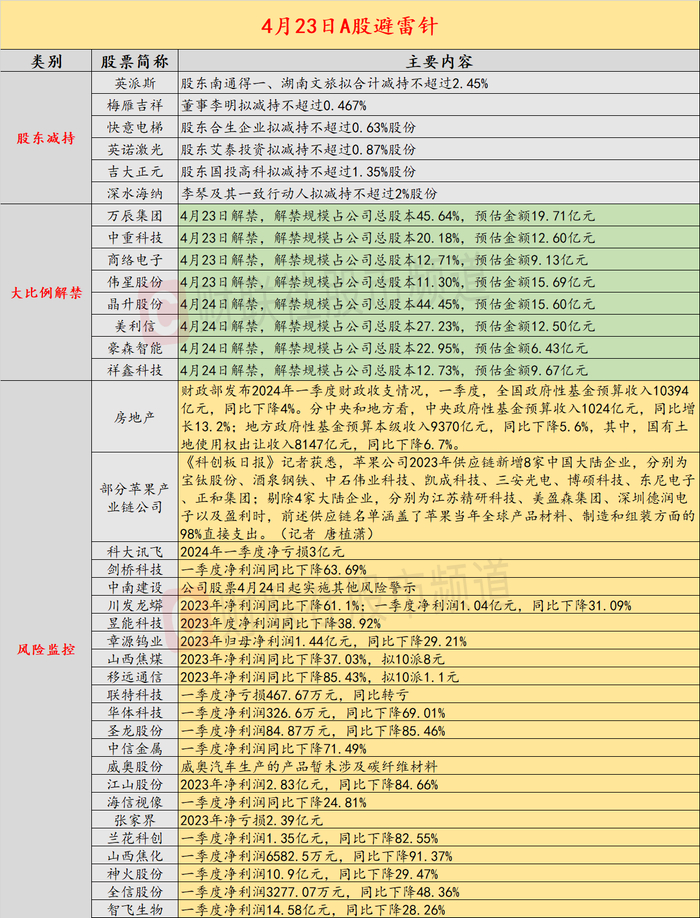The height and width of the screenshot is (918, 700).
Task: Select stock name '深水海纳'
Action: pos(135,194)
